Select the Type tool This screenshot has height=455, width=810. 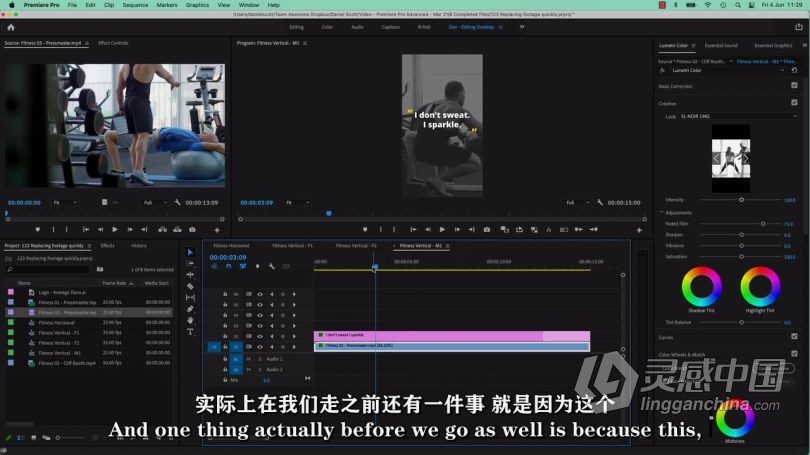[x=190, y=332]
